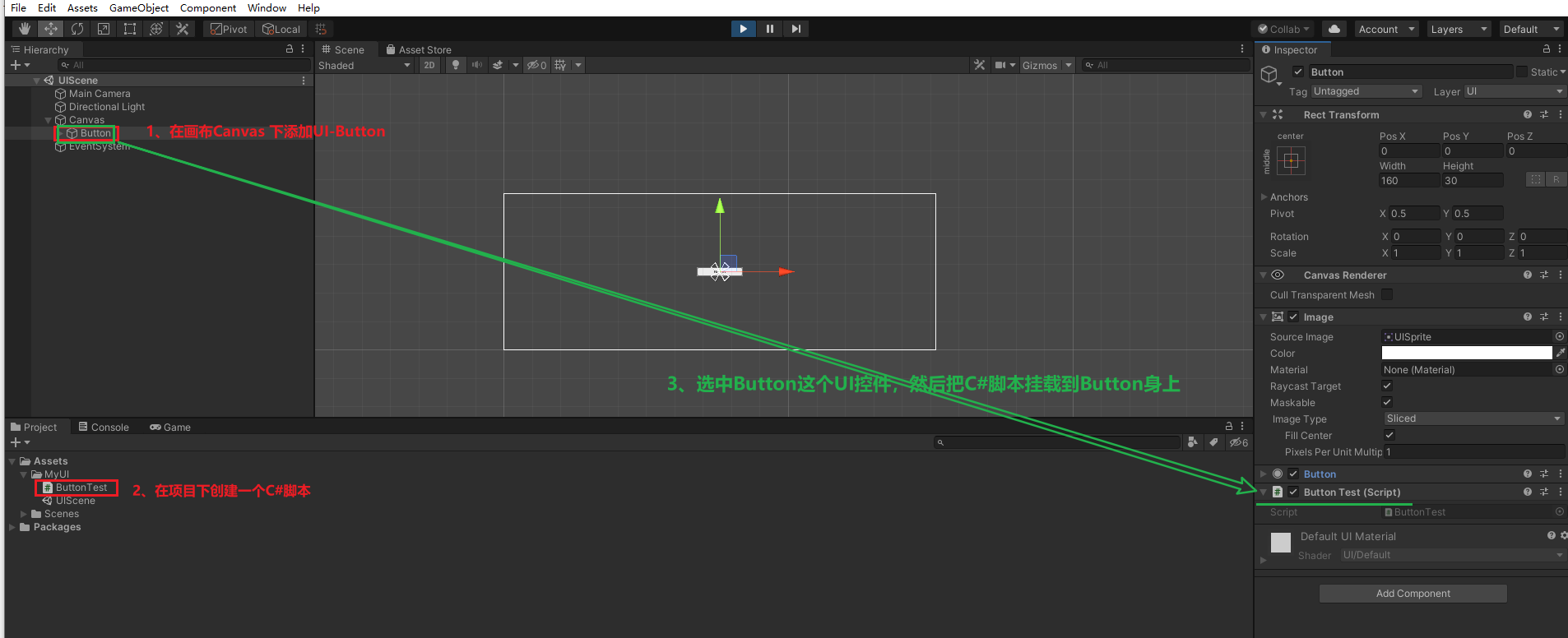Select ButtonTest script in Project
This screenshot has width=1568, height=638.
click(81, 488)
